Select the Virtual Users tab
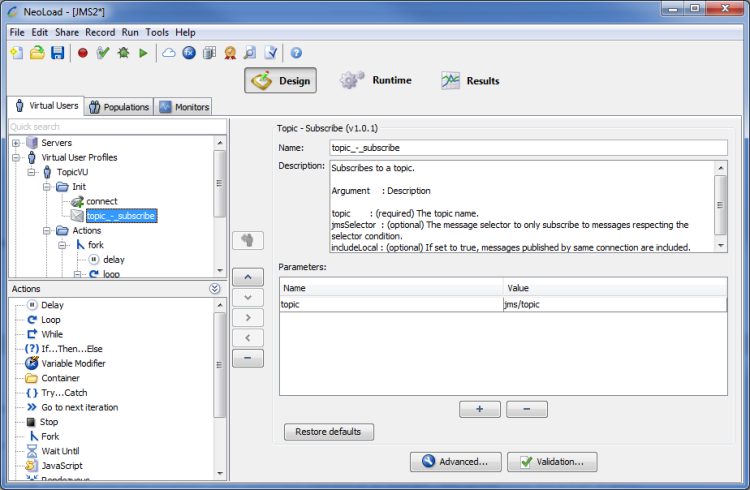The height and width of the screenshot is (490, 750). point(46,106)
